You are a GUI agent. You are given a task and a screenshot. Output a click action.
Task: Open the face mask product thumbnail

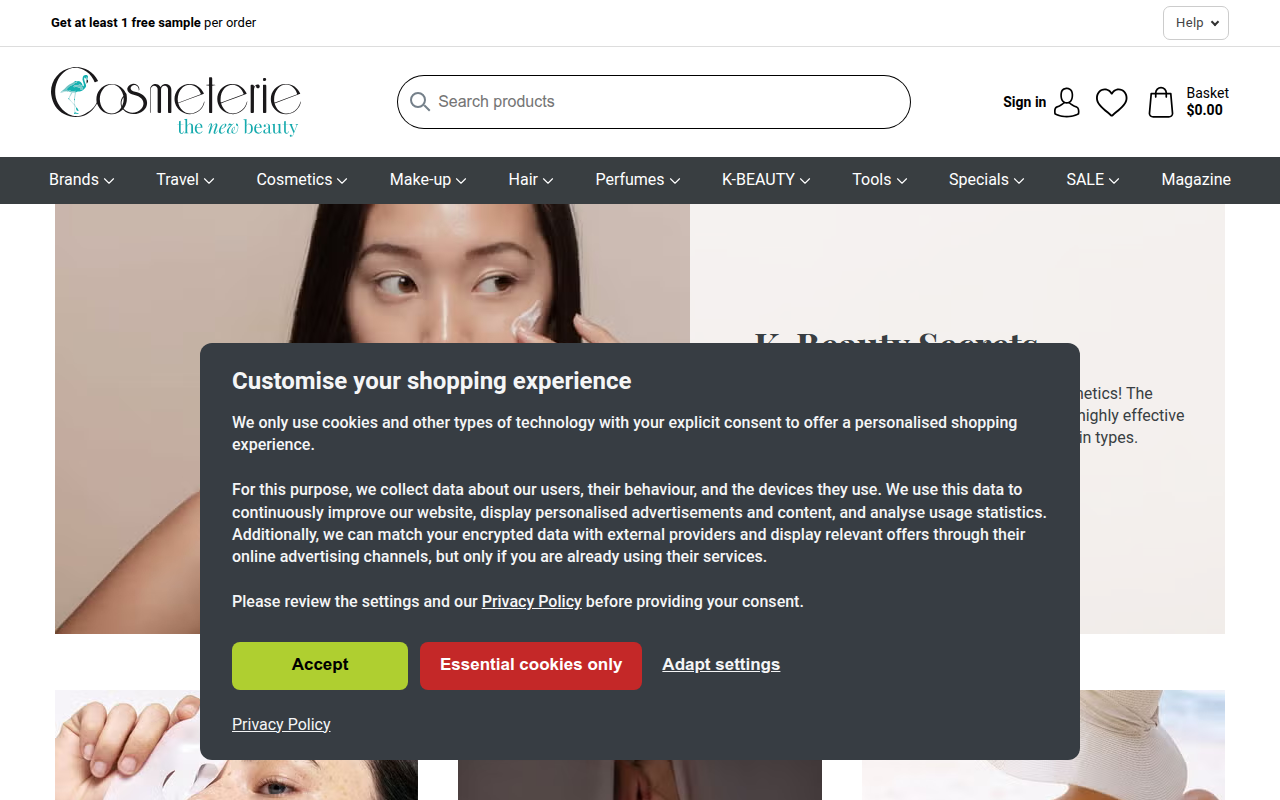point(127,745)
